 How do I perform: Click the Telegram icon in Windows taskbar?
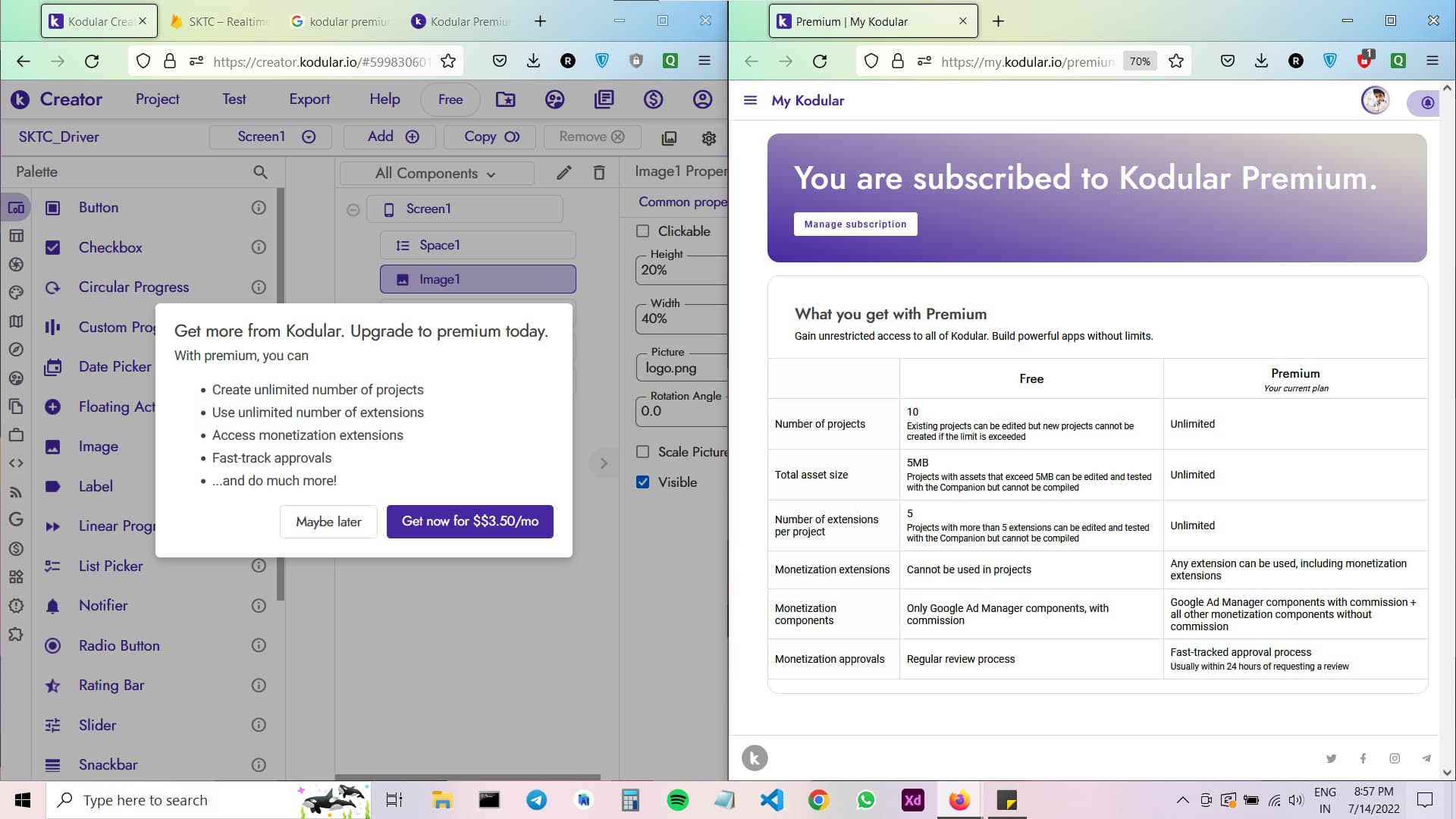coord(537,800)
